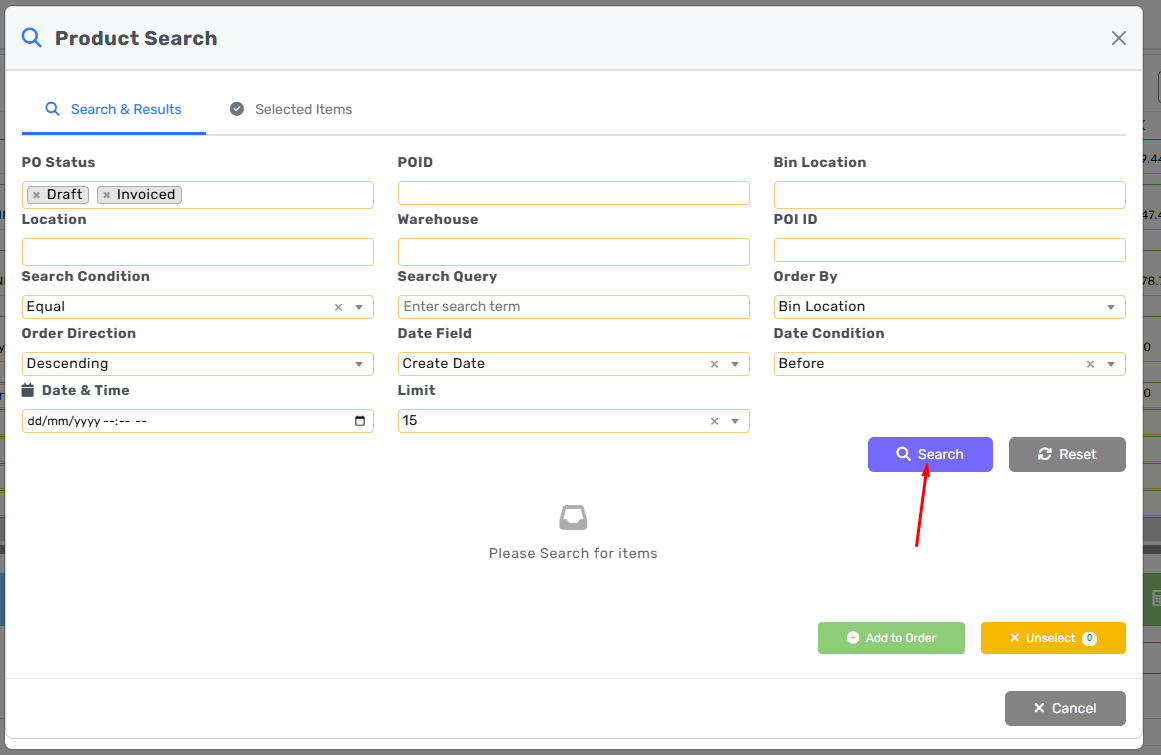Open the calendar picker for Date & Time
Viewport: 1161px width, 755px height.
[x=360, y=421]
